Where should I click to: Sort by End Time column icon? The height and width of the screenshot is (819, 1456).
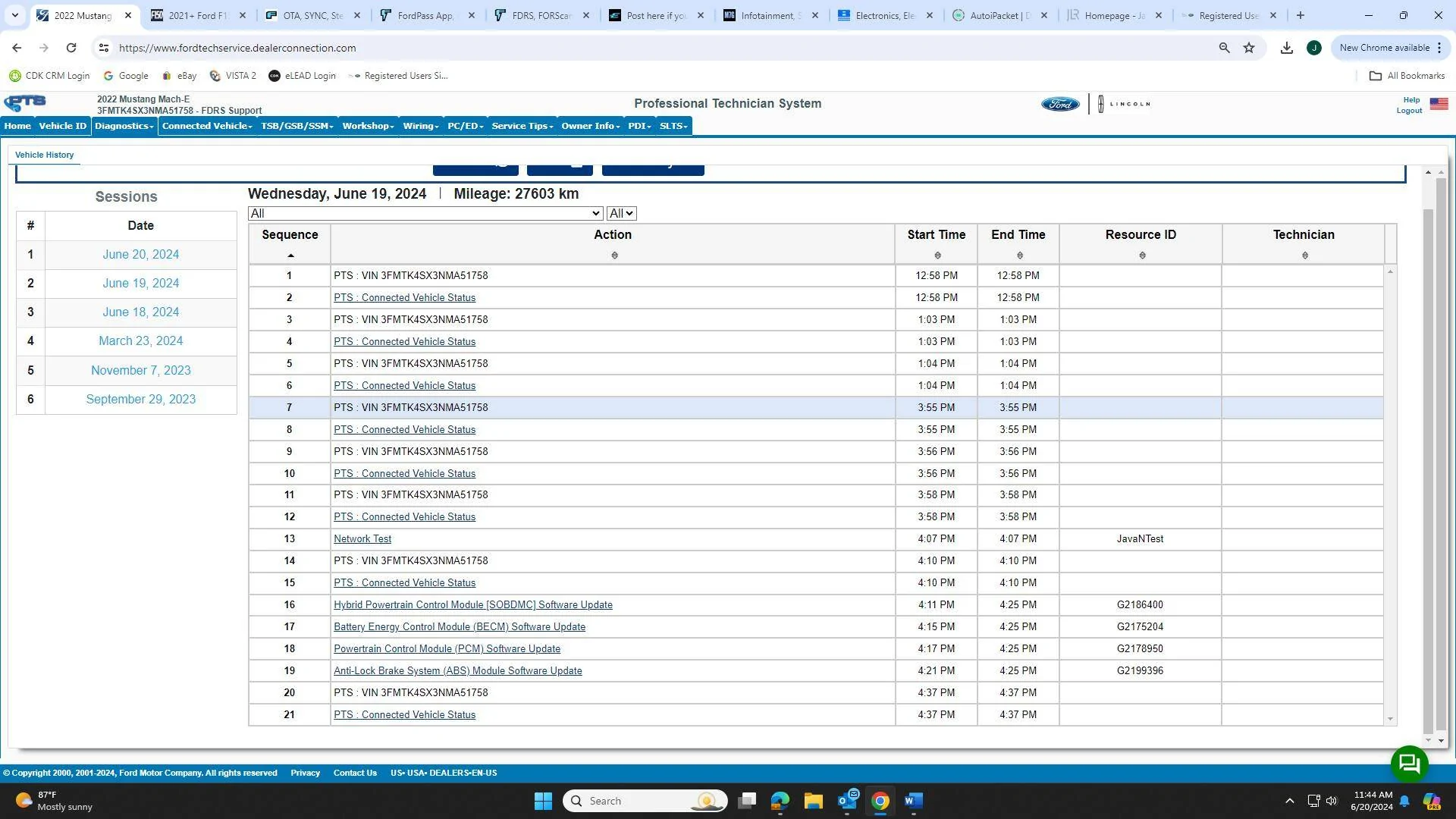click(x=1019, y=256)
